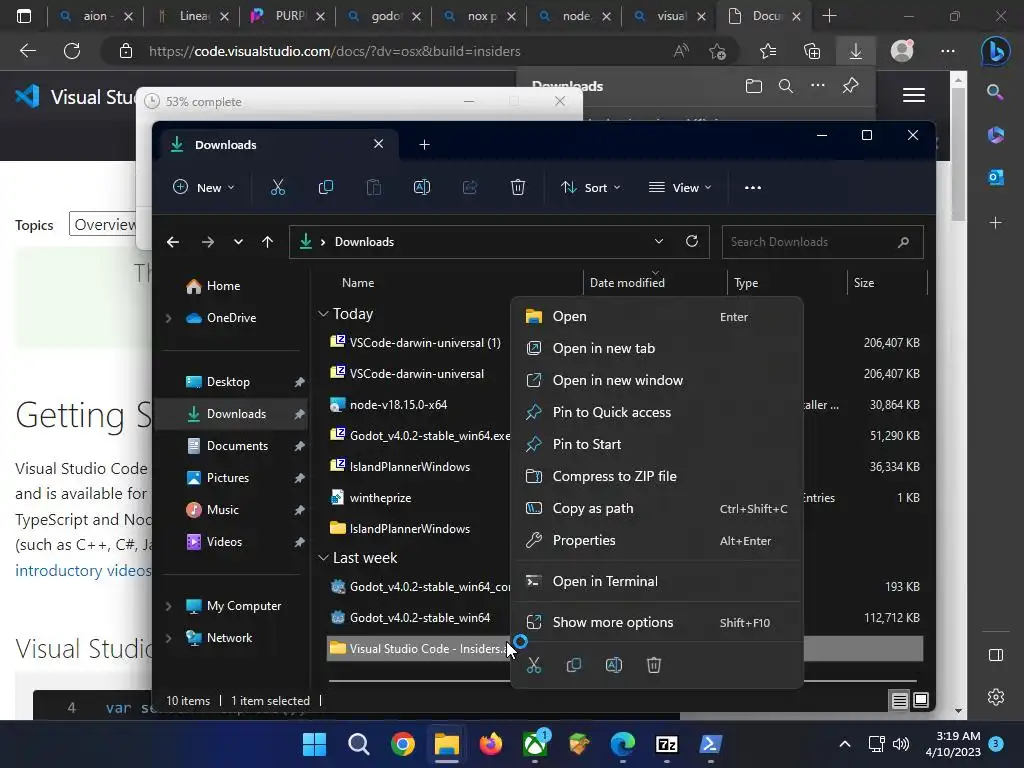Click the Rename icon at context menu bottom
Screen dimensions: 1024x768
(x=614, y=665)
